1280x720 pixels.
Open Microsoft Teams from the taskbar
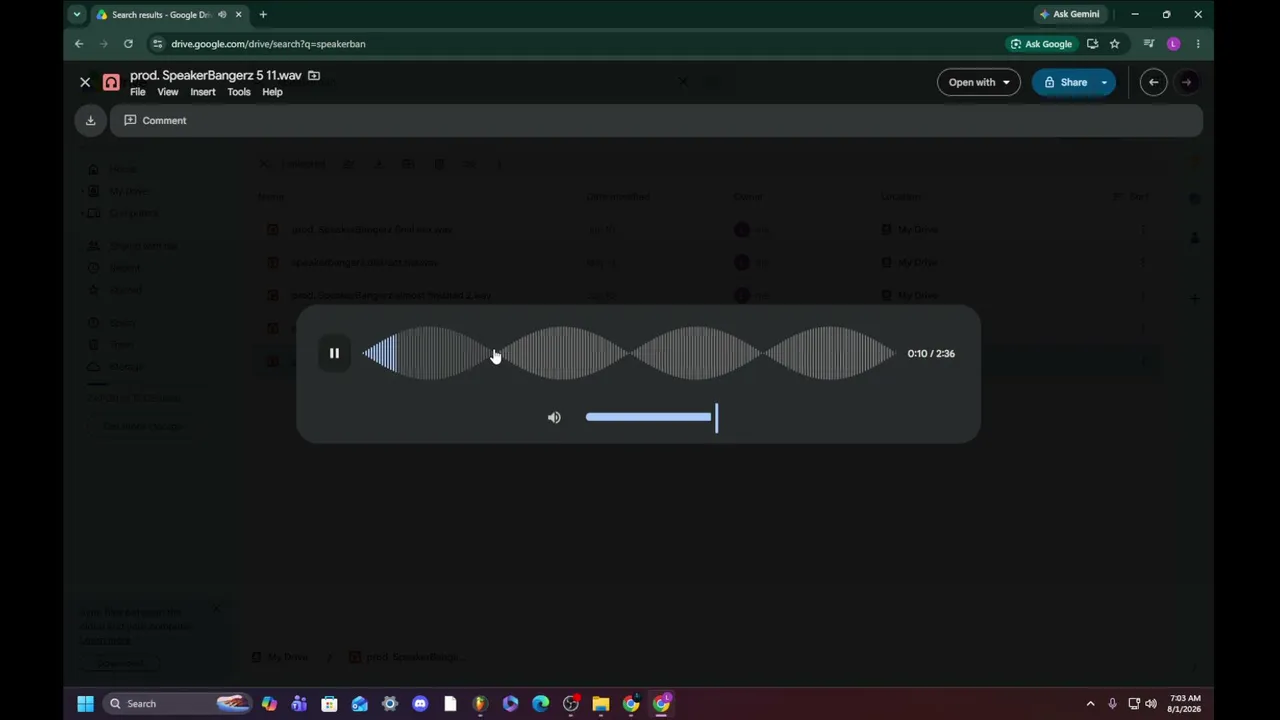click(x=299, y=704)
